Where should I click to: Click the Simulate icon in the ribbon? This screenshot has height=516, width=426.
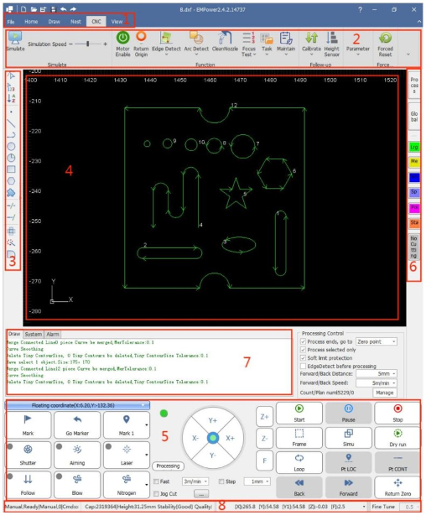click(x=15, y=38)
